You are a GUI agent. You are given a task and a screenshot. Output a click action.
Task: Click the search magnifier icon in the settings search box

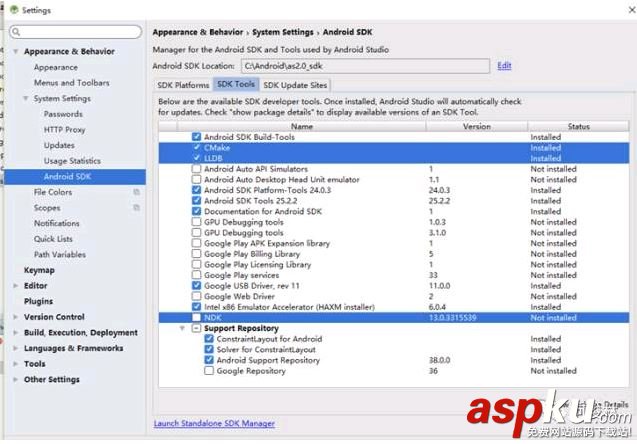point(16,32)
